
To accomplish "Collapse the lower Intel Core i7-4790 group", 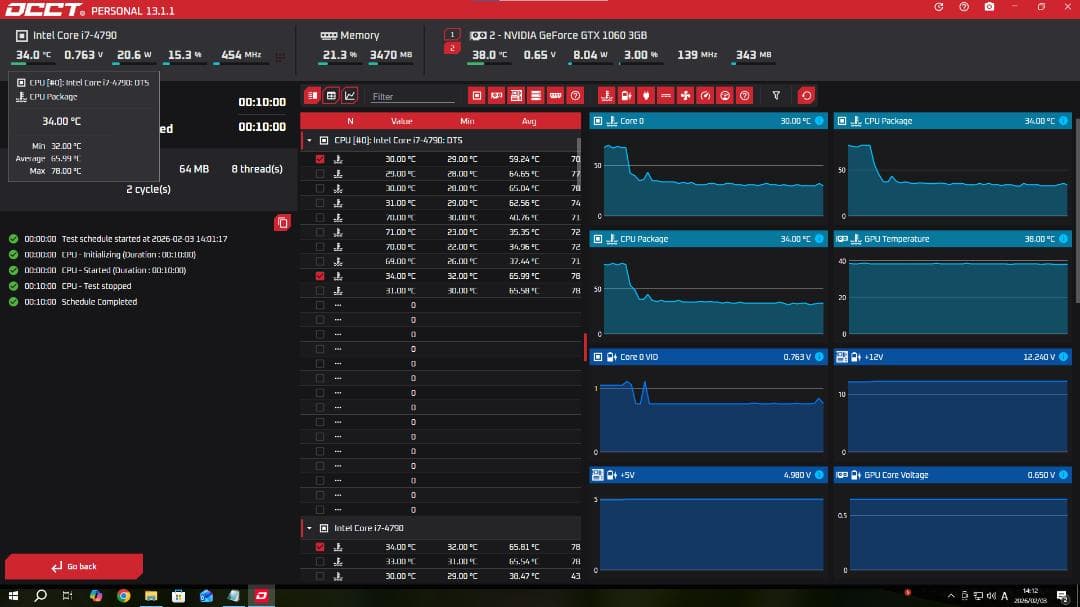I will point(310,528).
